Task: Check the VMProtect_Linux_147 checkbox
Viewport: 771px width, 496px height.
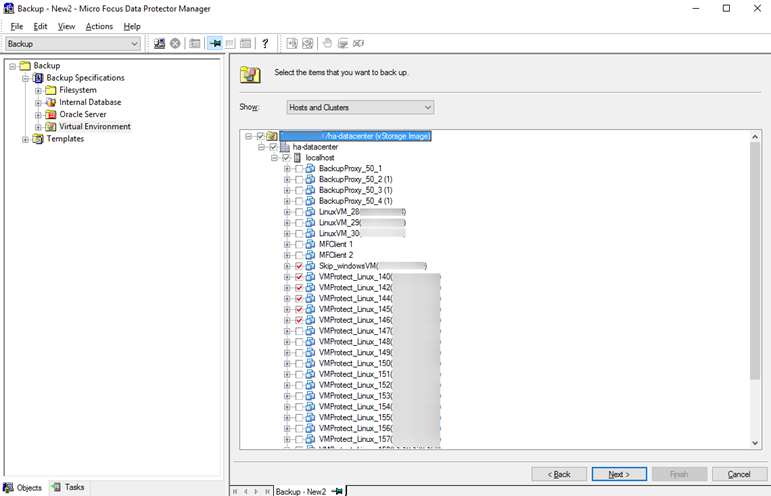Action: (299, 331)
